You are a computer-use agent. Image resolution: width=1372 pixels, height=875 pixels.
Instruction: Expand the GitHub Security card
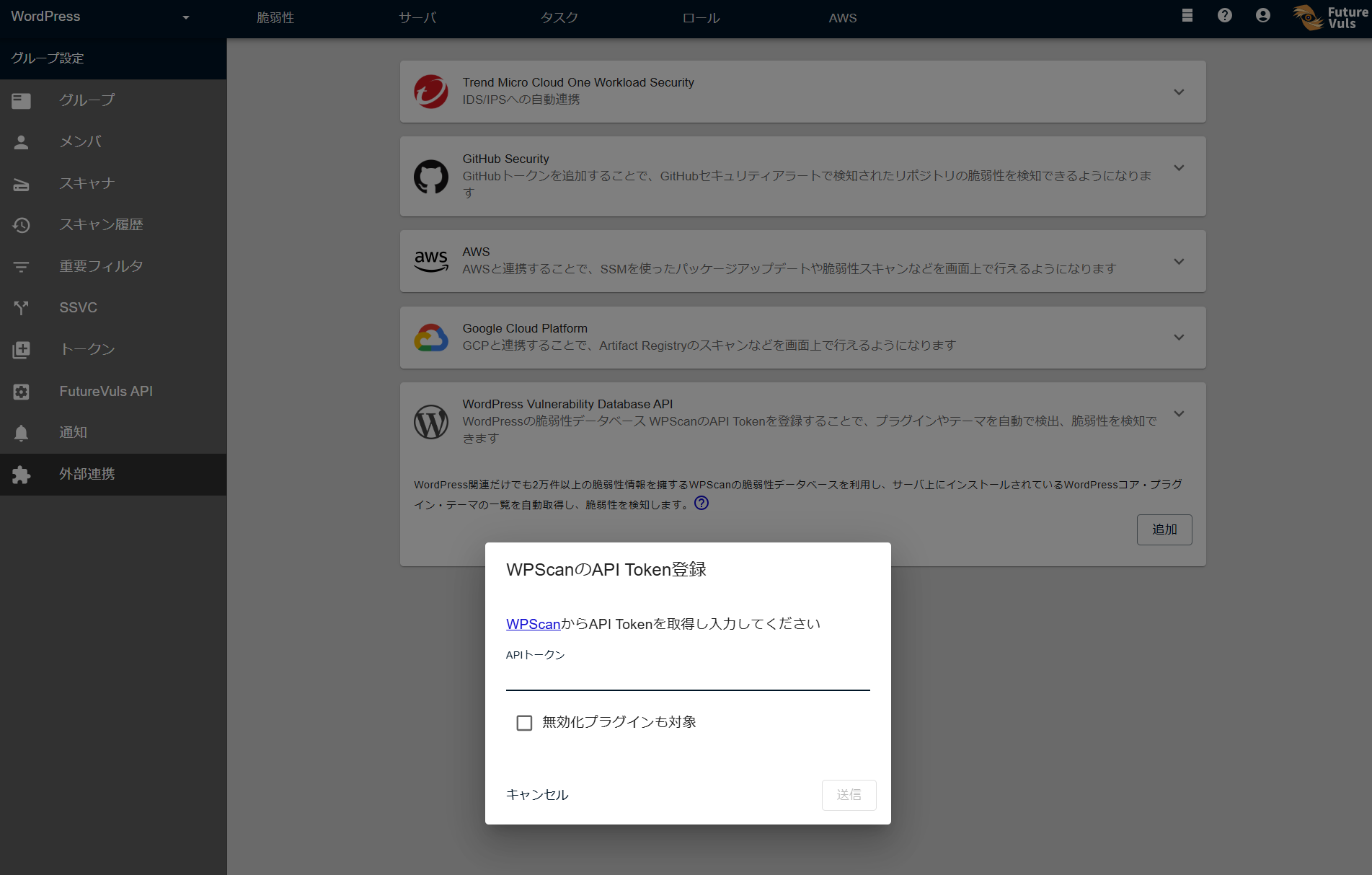1178,167
